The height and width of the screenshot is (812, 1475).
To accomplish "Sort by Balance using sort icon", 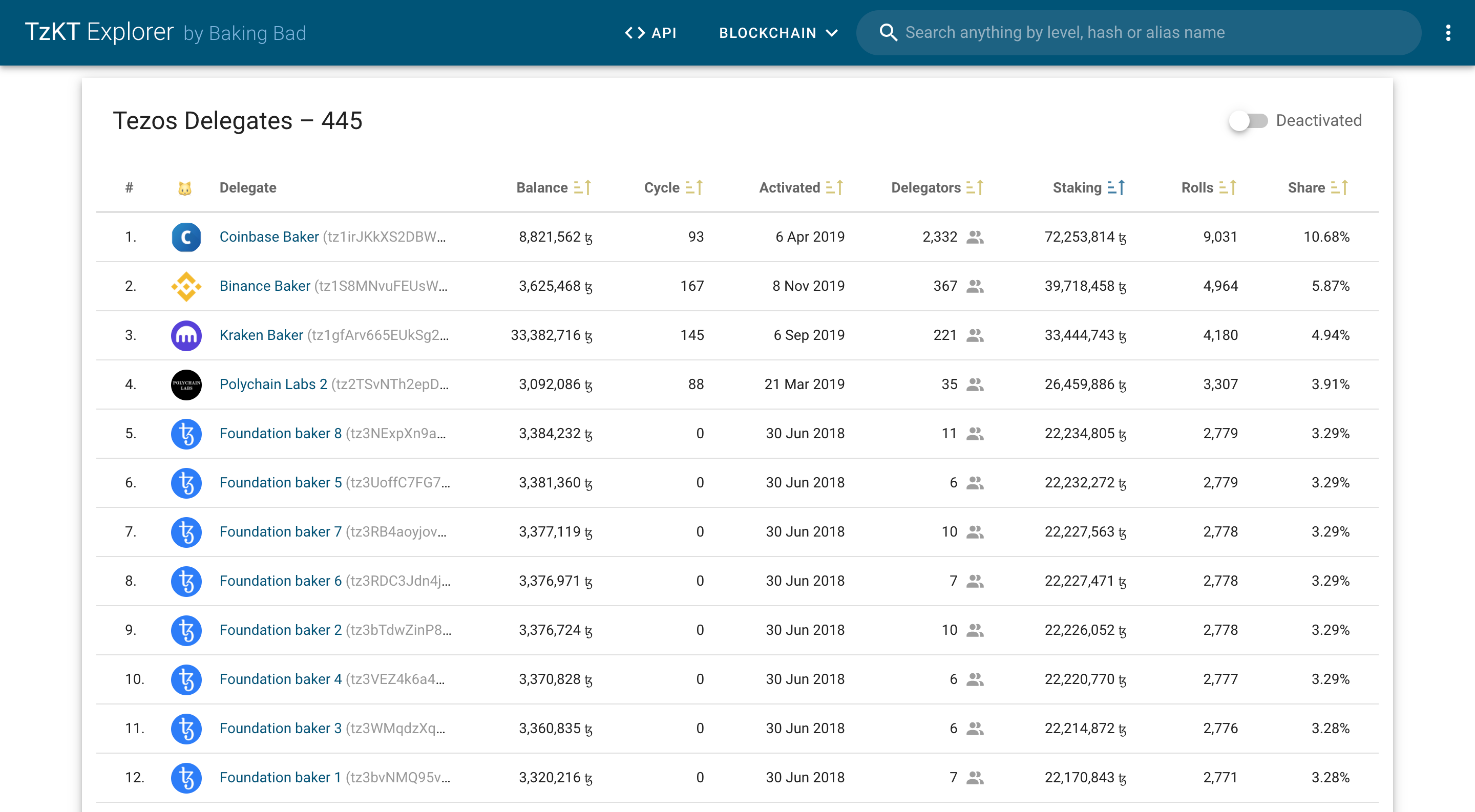I will click(x=582, y=188).
